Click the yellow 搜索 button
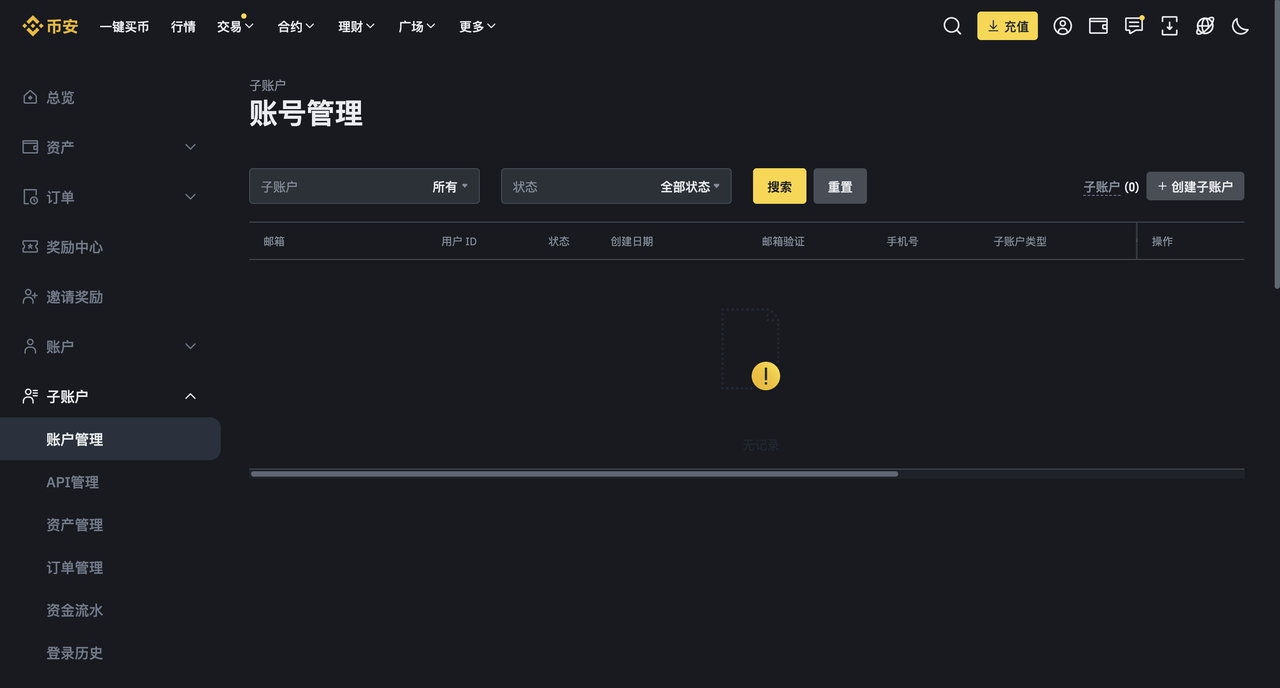This screenshot has height=688, width=1280. click(x=779, y=187)
